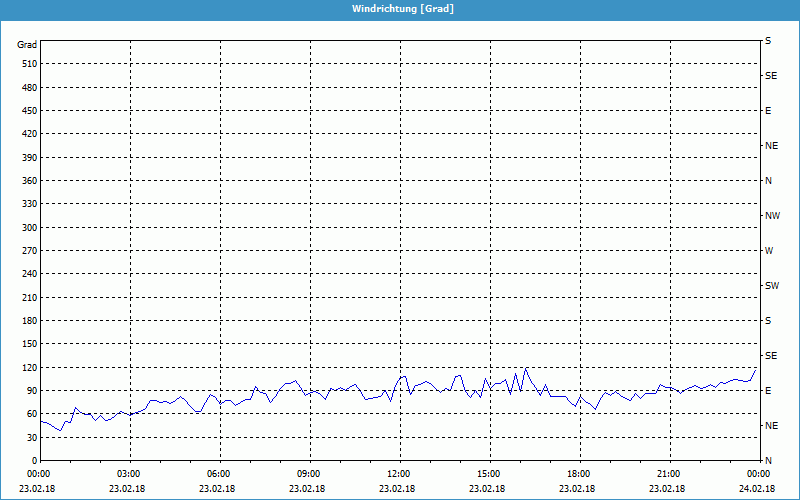Click the Windrichtung [Grad] chart title
The width and height of the screenshot is (800, 500).
(400, 8)
